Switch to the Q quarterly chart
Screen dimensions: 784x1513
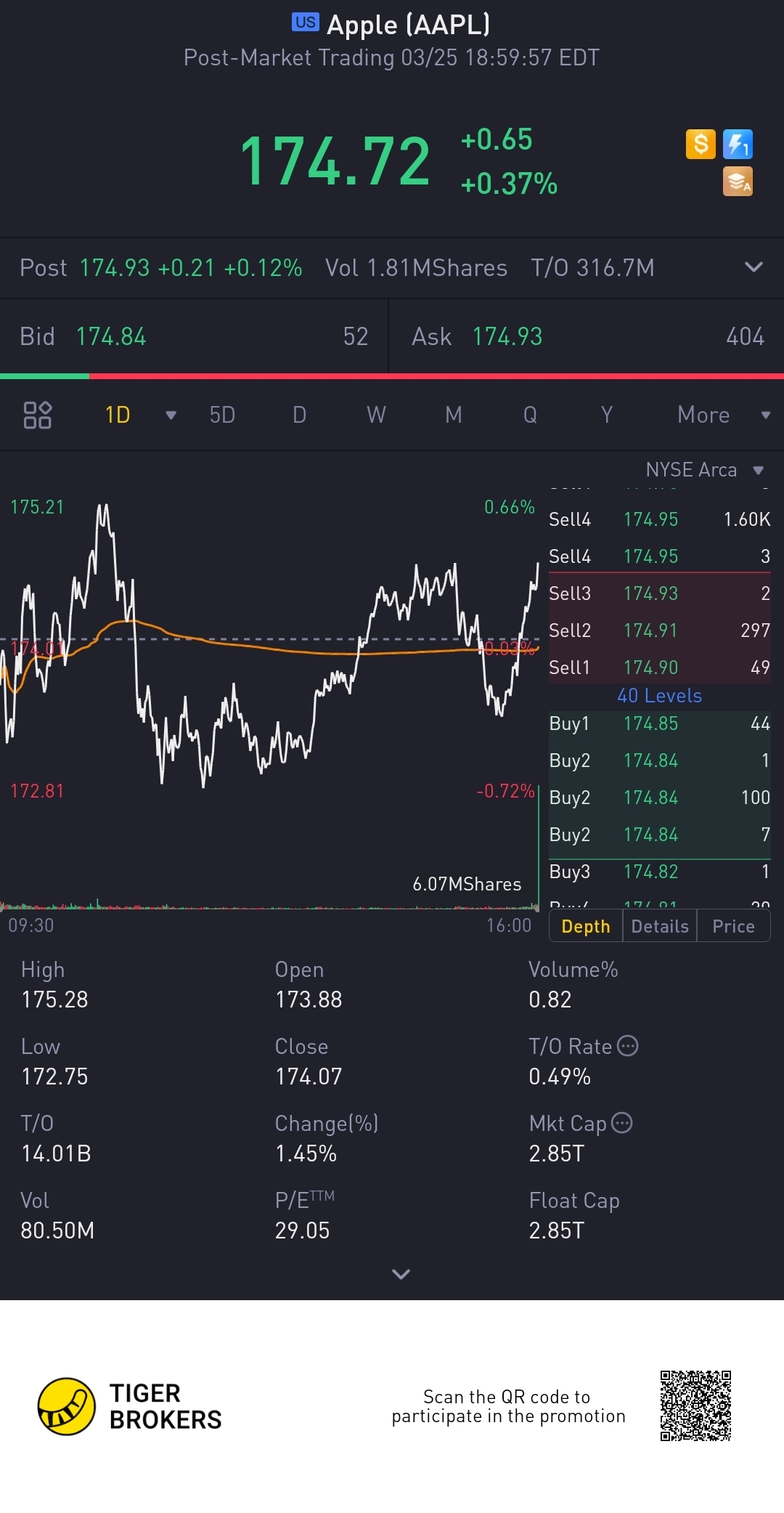pyautogui.click(x=530, y=415)
